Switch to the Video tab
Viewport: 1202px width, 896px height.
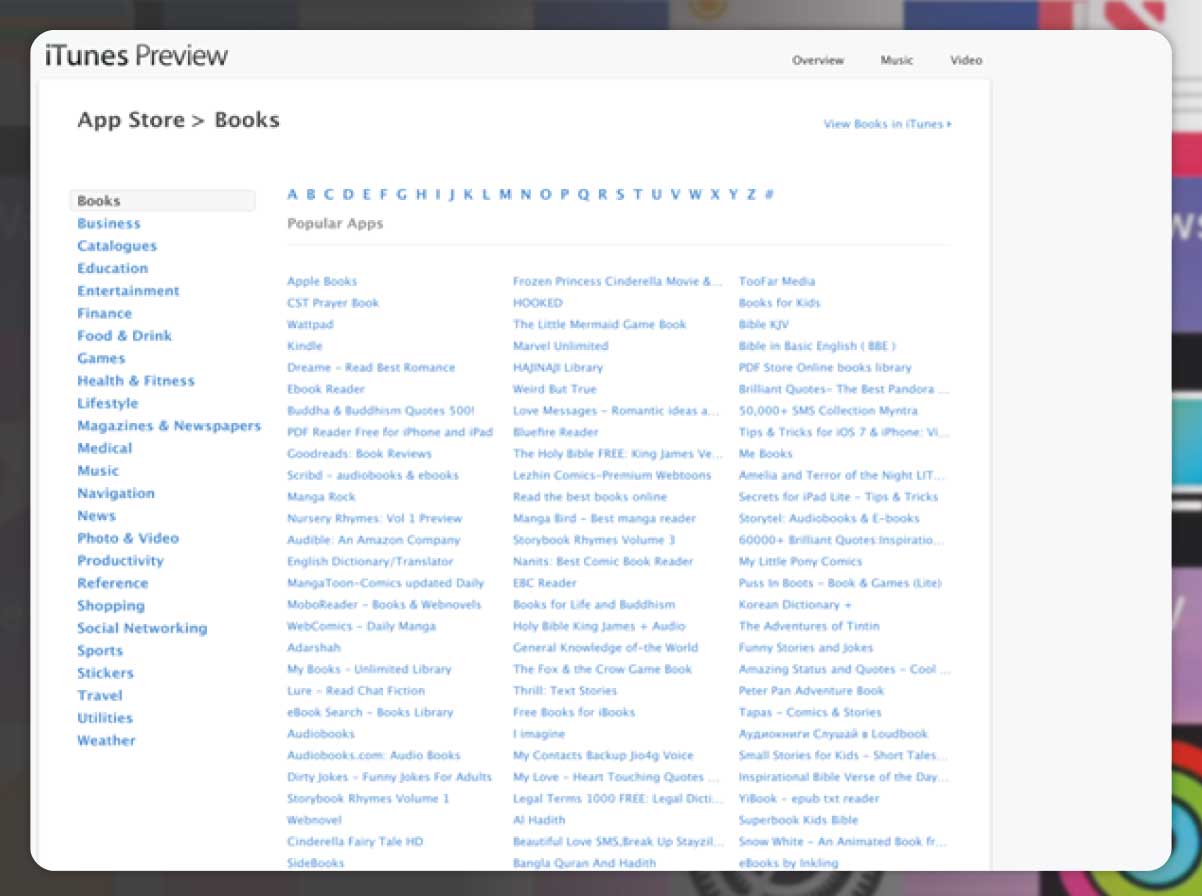click(966, 60)
